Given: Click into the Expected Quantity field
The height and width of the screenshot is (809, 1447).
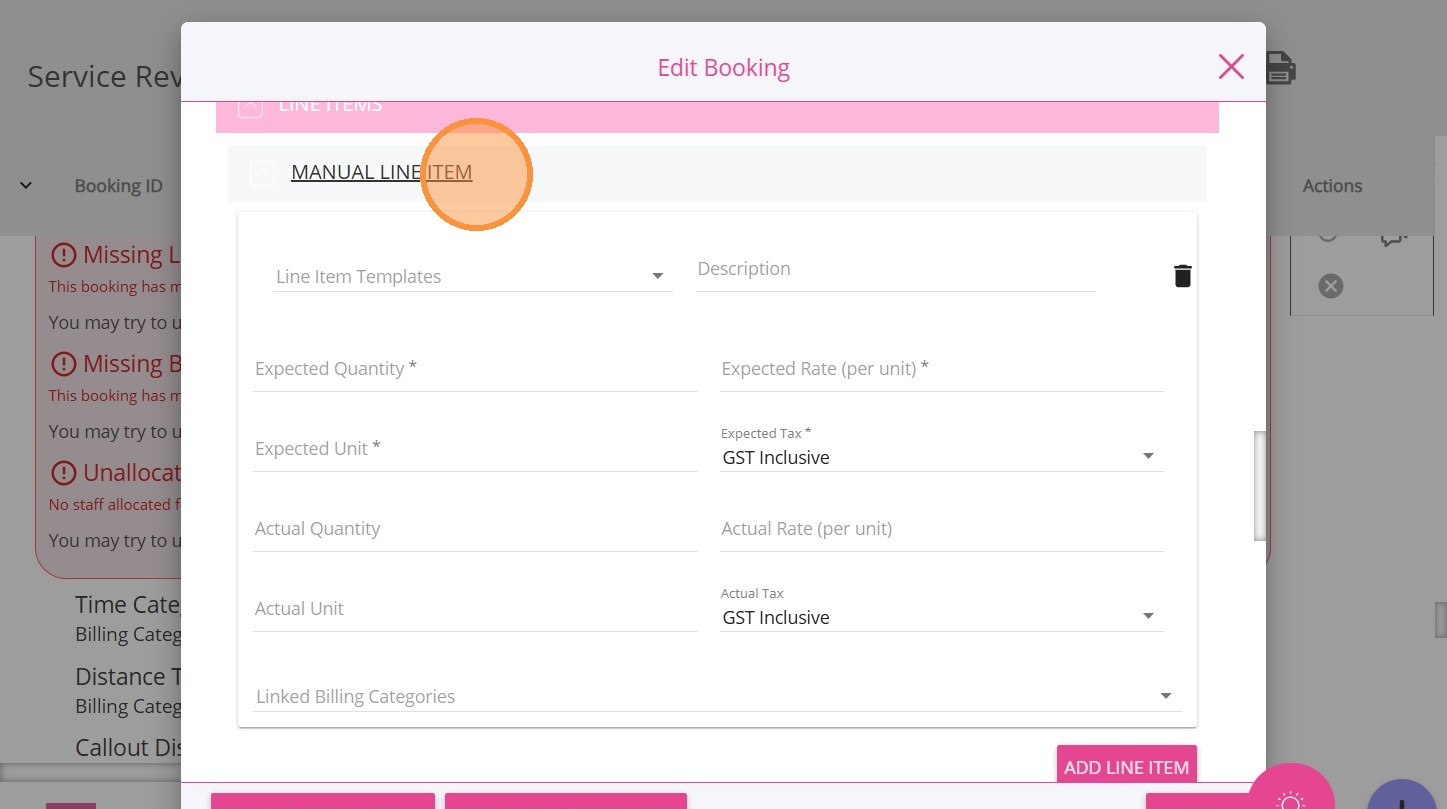Looking at the screenshot, I should 475,370.
